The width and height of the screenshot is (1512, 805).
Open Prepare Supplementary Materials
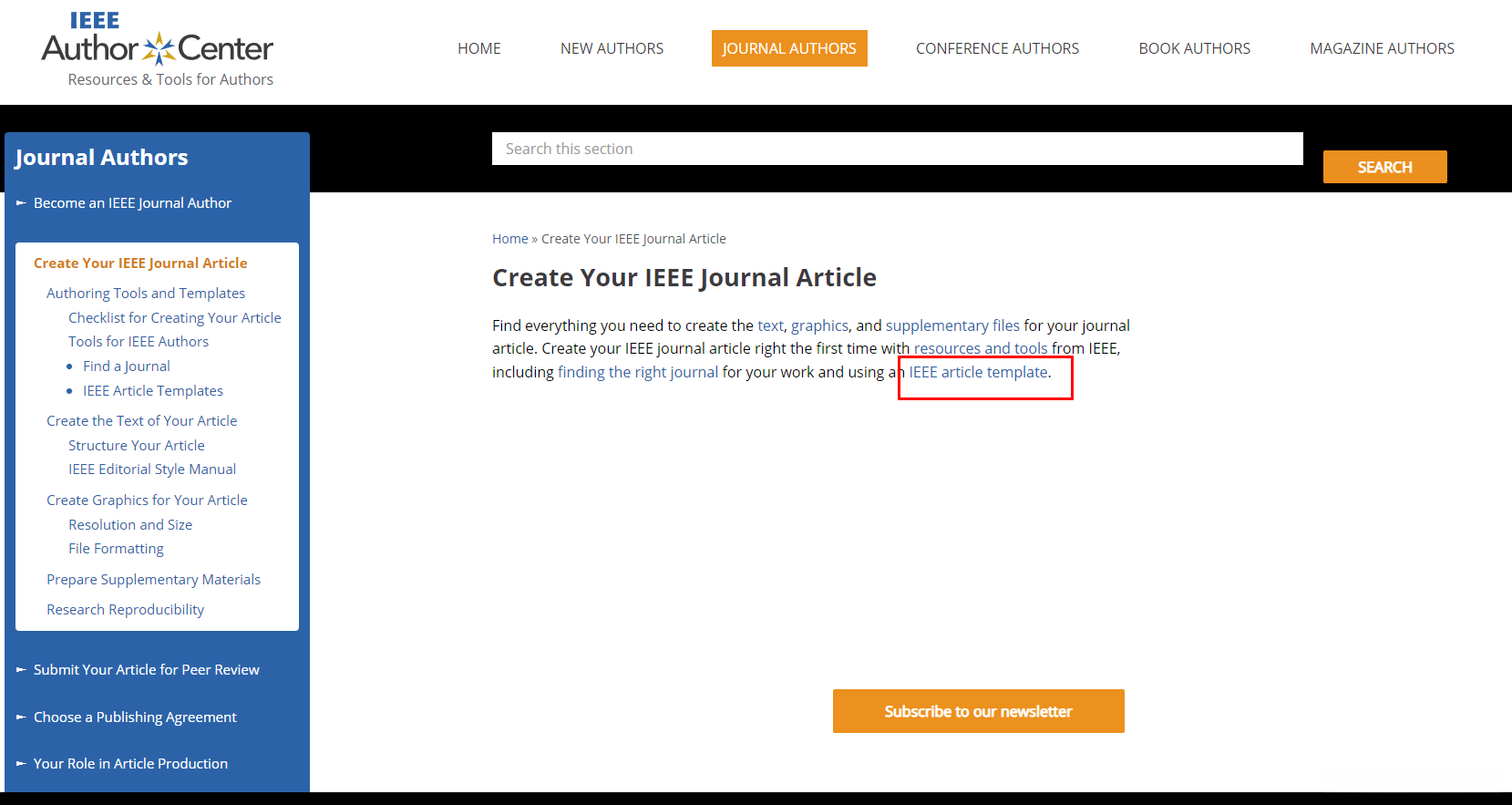coord(153,579)
